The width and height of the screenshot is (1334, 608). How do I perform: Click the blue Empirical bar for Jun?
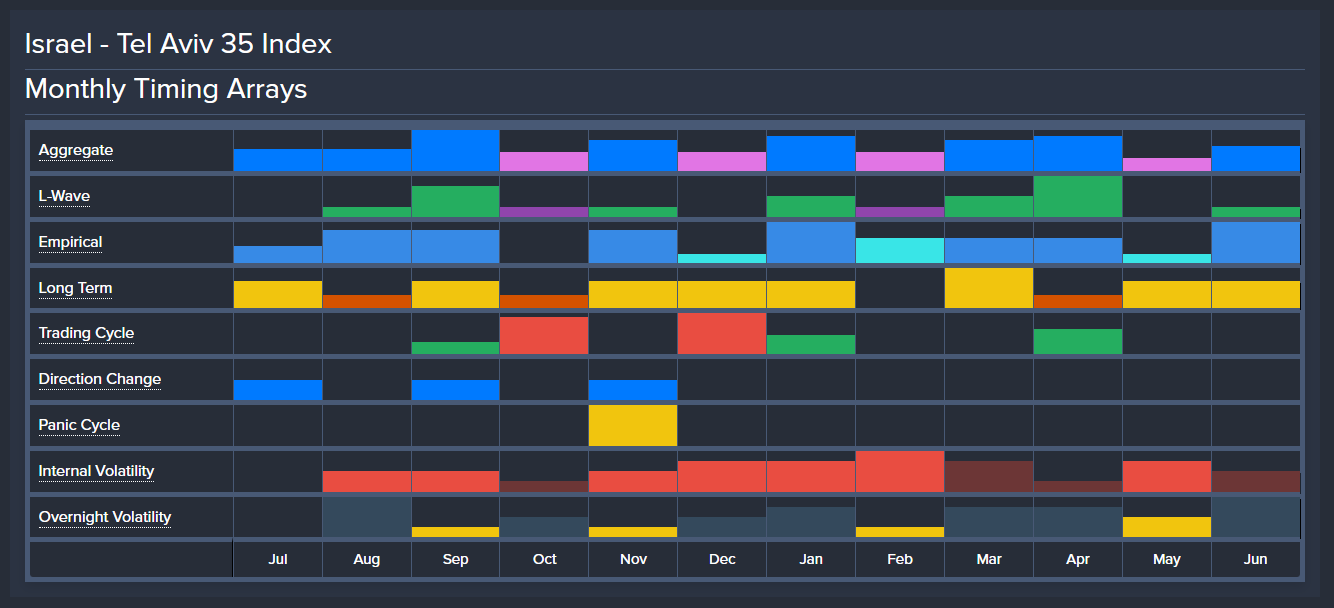point(1256,243)
